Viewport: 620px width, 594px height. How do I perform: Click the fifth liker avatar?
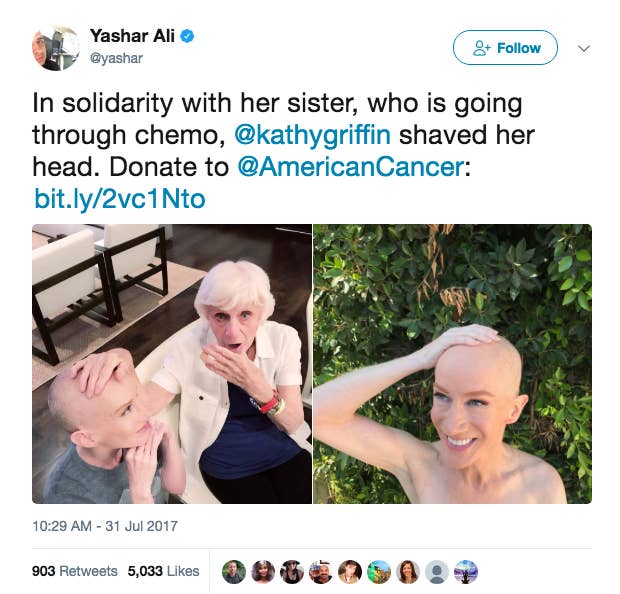[x=350, y=572]
